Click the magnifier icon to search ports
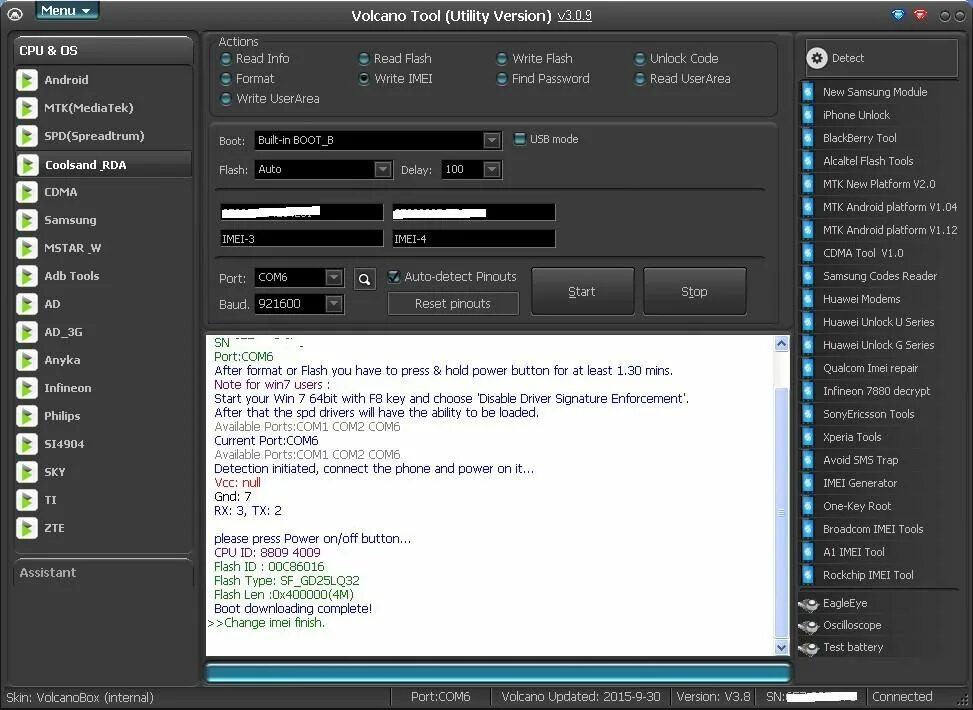 [365, 279]
